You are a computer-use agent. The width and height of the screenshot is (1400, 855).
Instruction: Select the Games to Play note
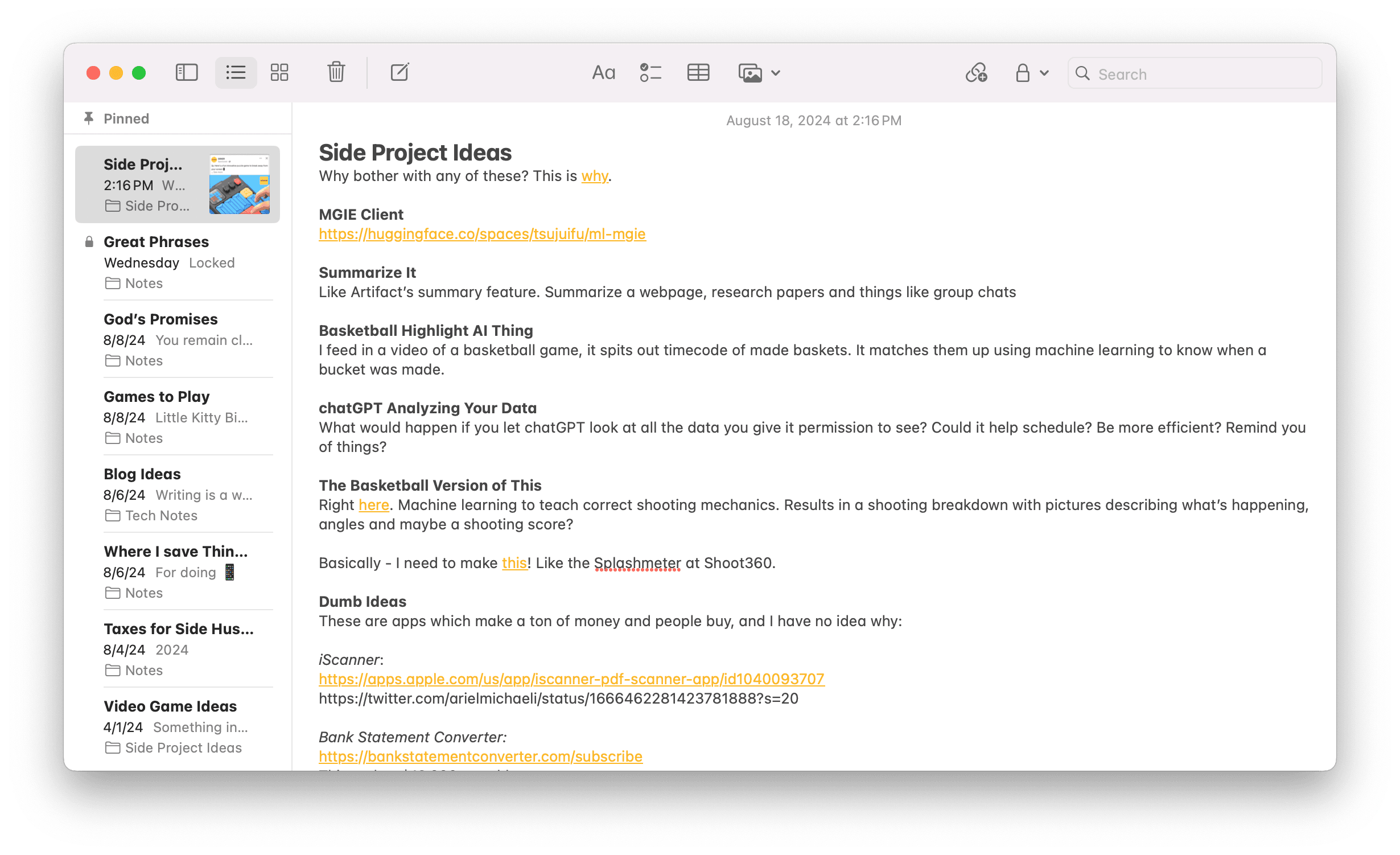click(x=178, y=417)
